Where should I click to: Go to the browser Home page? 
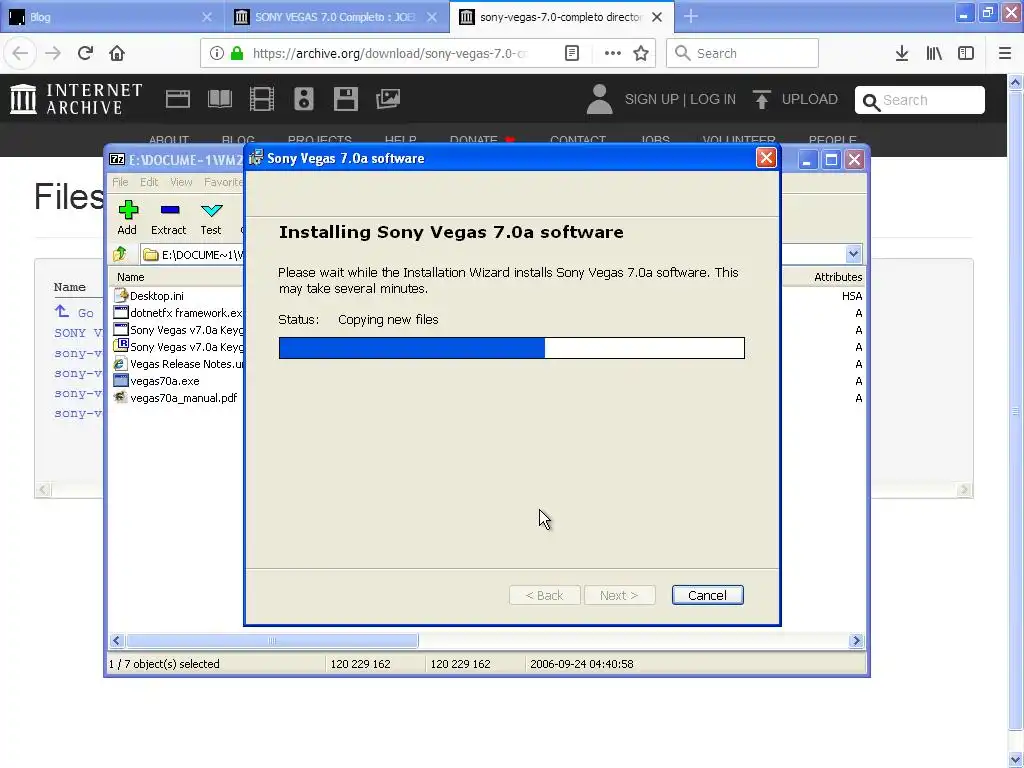point(117,53)
